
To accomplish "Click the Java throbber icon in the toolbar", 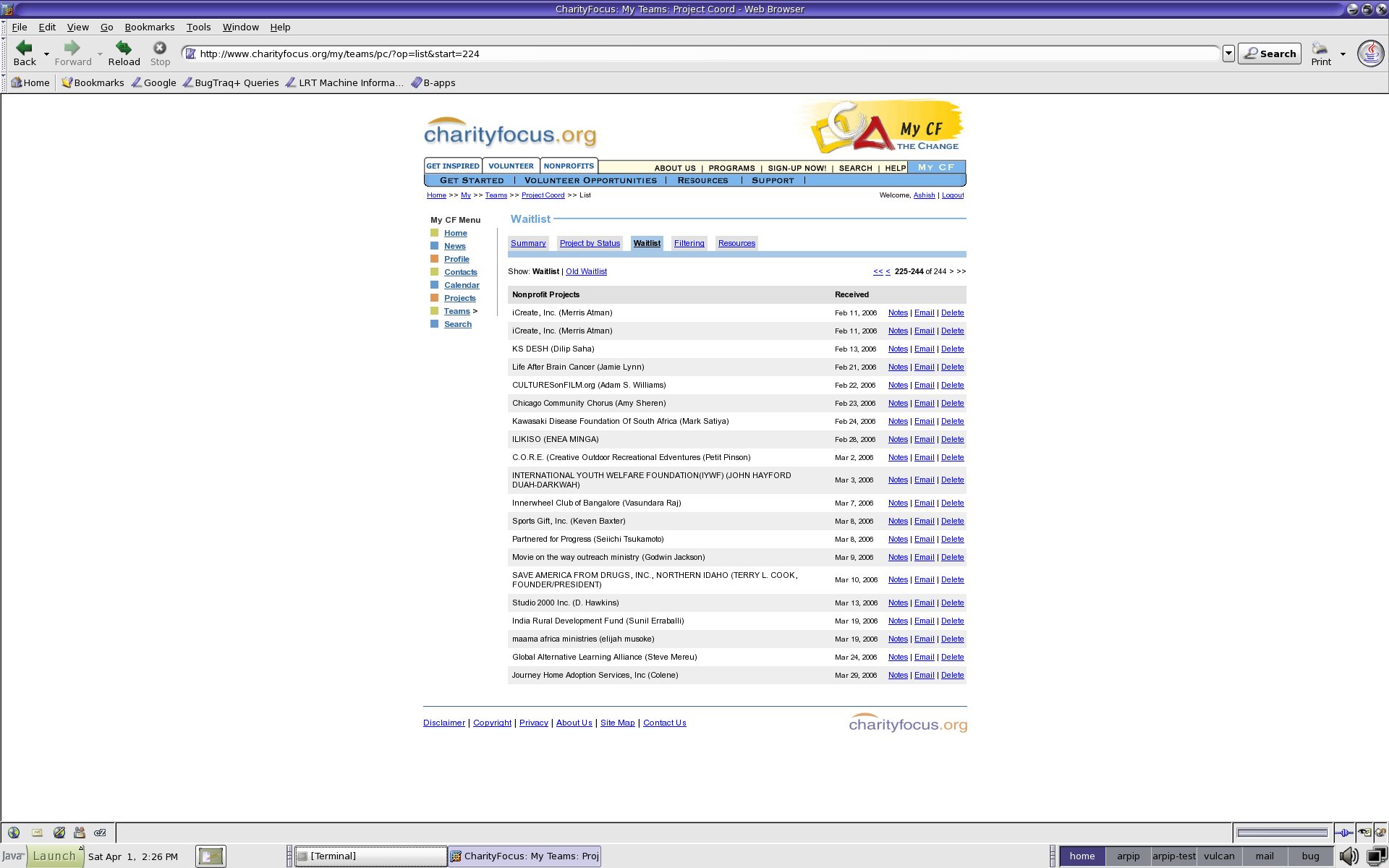I will click(x=1370, y=54).
